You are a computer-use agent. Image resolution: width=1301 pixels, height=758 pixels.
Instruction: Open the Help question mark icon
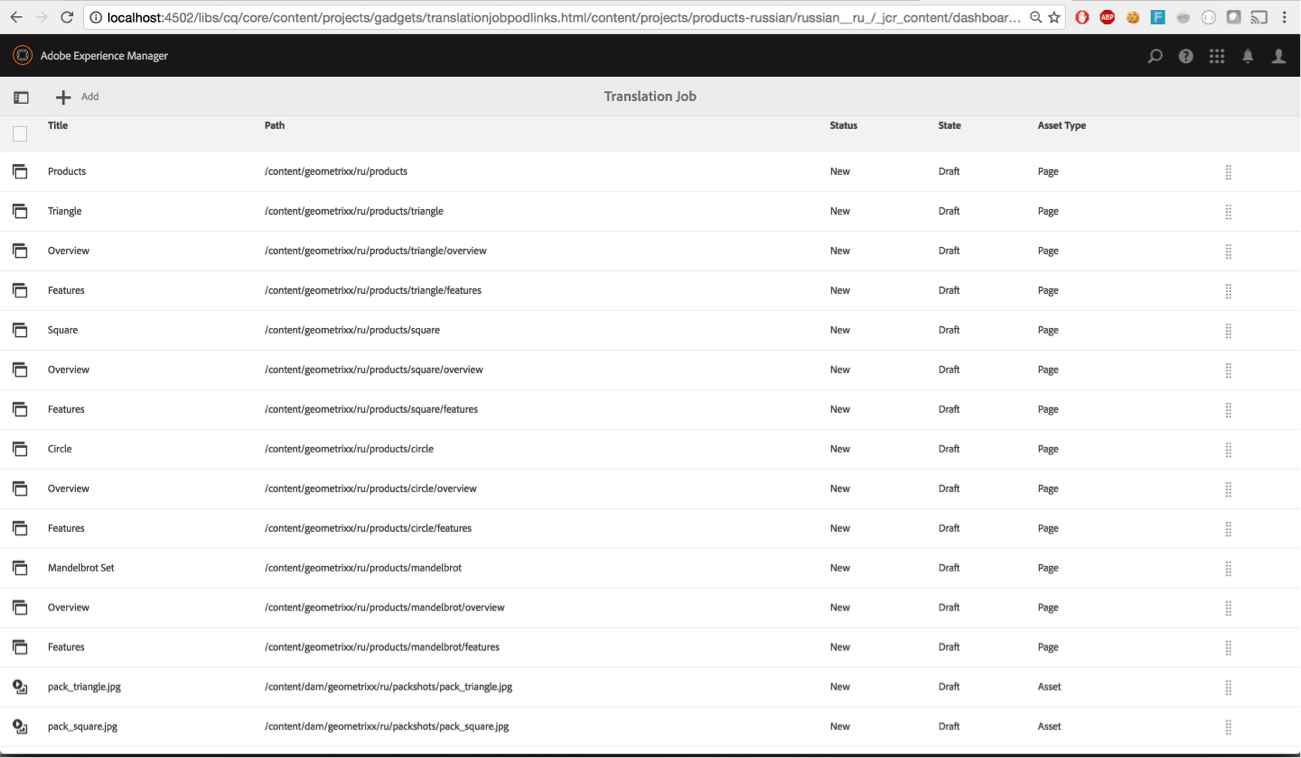tap(1186, 56)
